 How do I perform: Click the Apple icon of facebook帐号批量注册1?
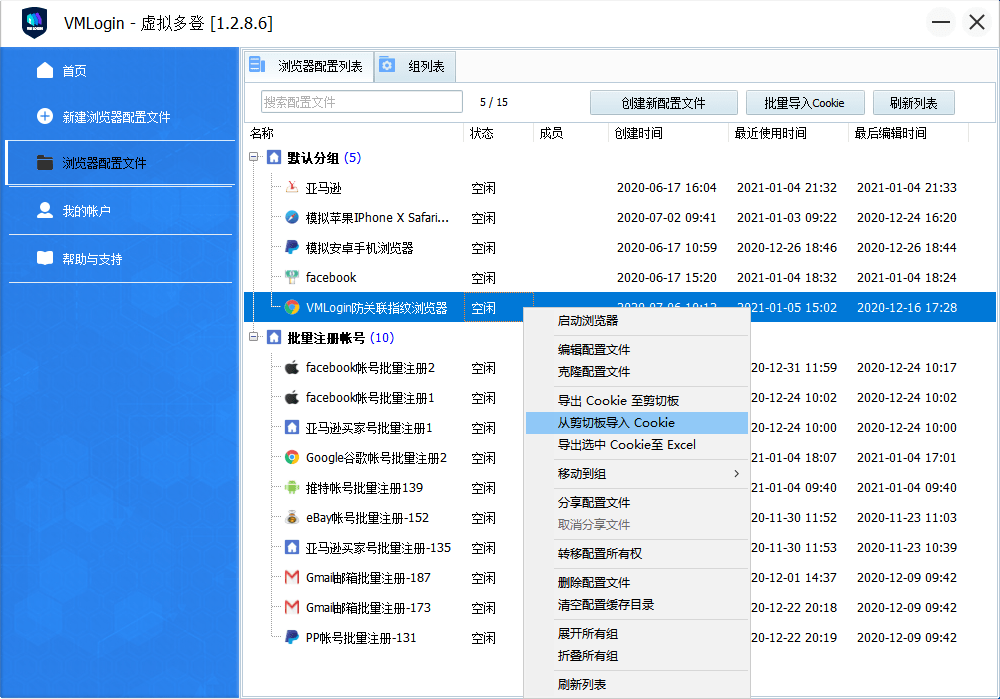291,397
